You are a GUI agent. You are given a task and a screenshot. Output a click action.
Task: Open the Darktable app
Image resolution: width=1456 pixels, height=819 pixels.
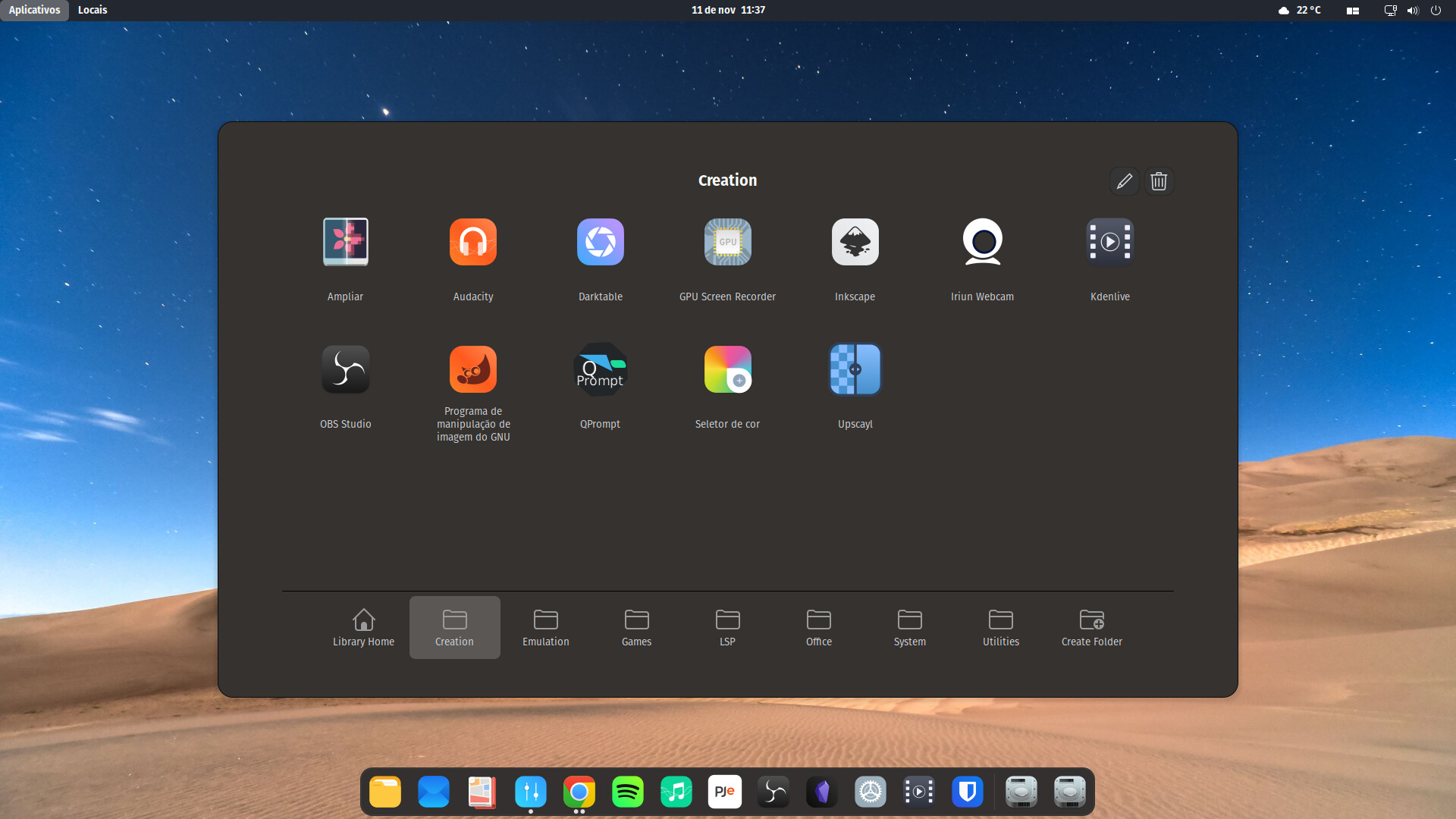(600, 243)
